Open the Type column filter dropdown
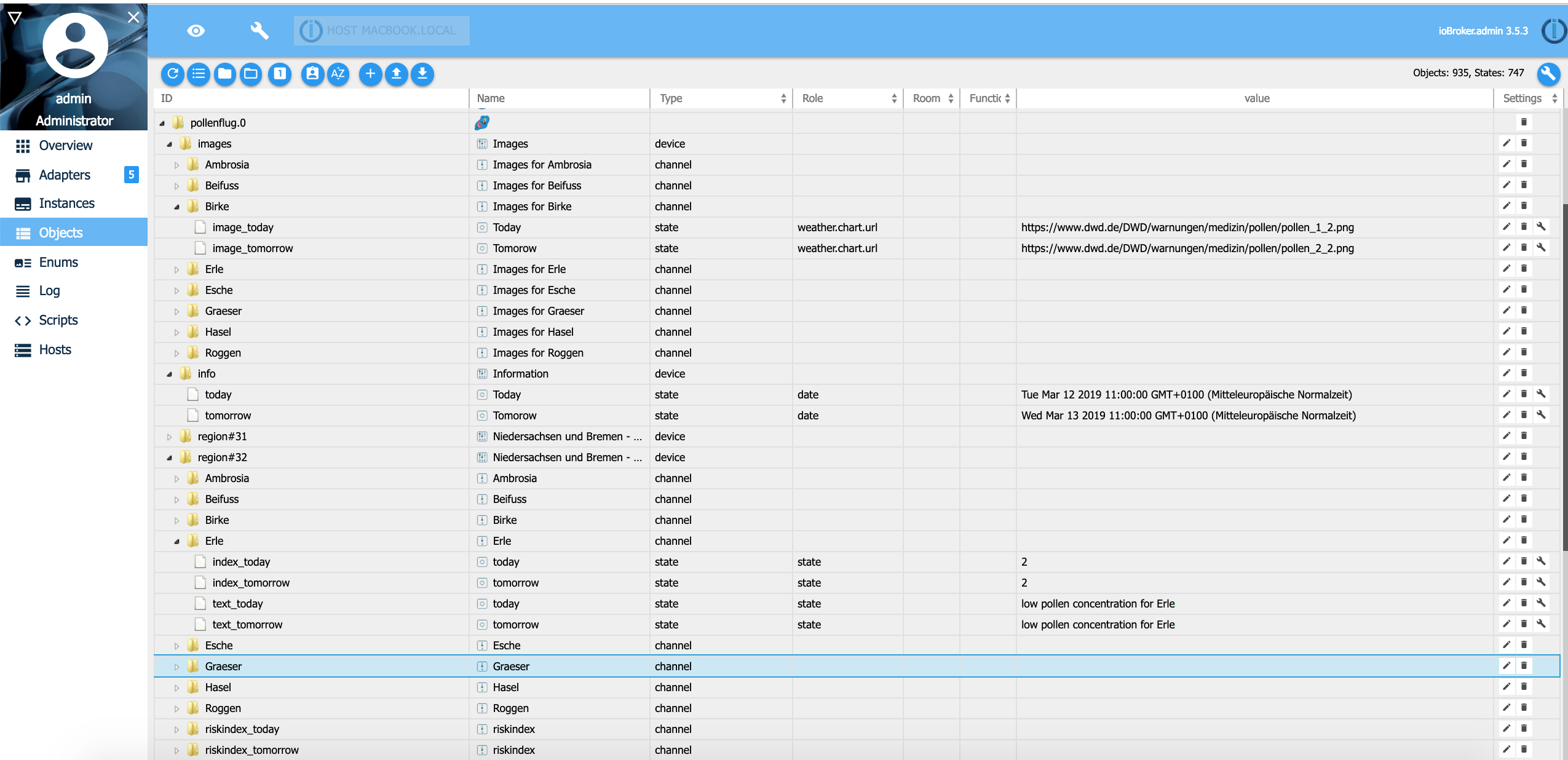Viewport: 1568px width, 760px height. pyautogui.click(x=721, y=98)
